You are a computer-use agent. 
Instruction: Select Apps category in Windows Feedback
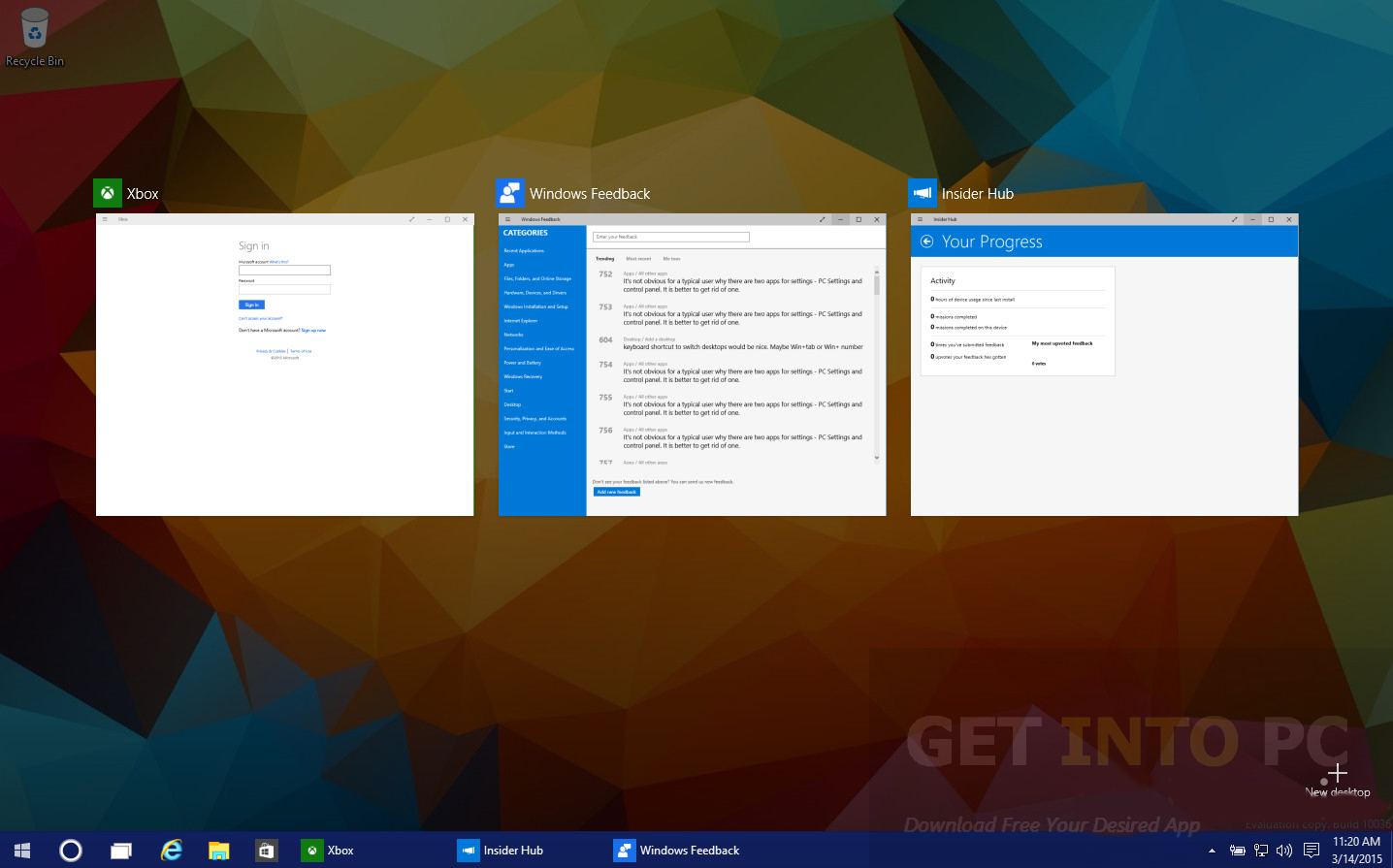coord(509,265)
